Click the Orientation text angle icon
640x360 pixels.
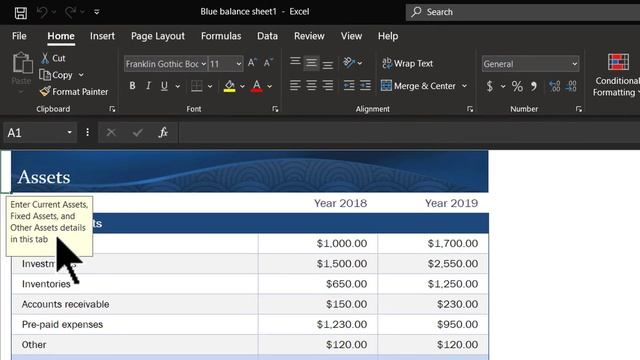coord(349,62)
